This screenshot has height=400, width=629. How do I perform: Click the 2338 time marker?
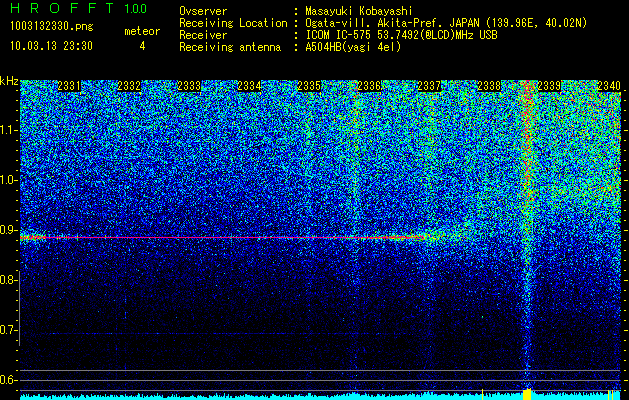tap(489, 86)
